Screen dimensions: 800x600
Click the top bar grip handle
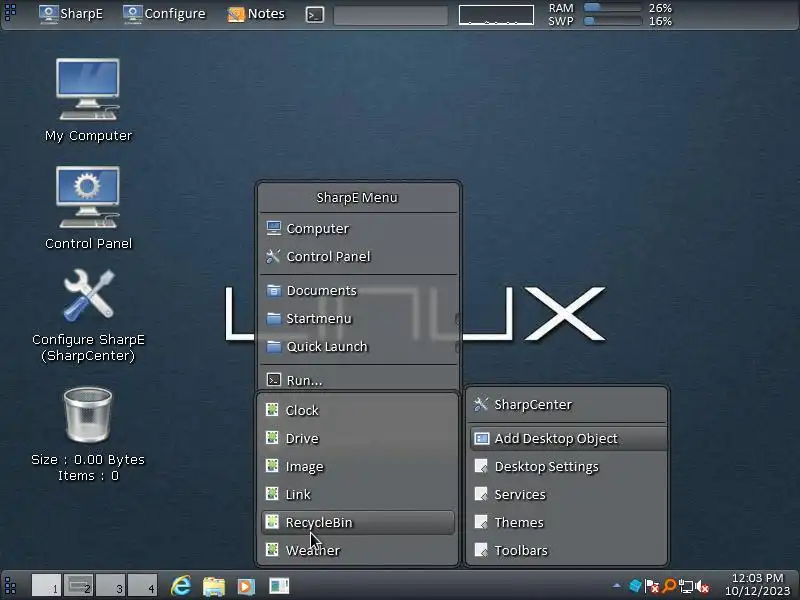click(x=10, y=12)
